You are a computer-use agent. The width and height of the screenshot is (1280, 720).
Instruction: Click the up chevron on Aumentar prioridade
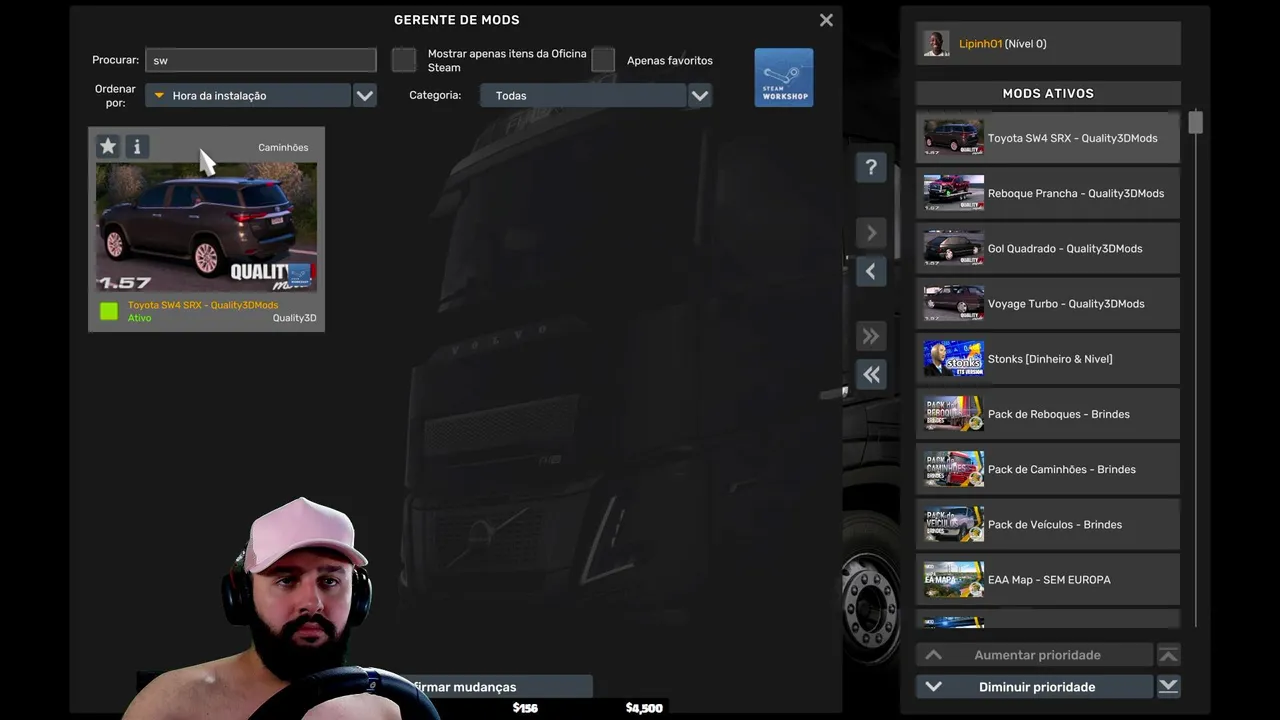click(x=933, y=655)
